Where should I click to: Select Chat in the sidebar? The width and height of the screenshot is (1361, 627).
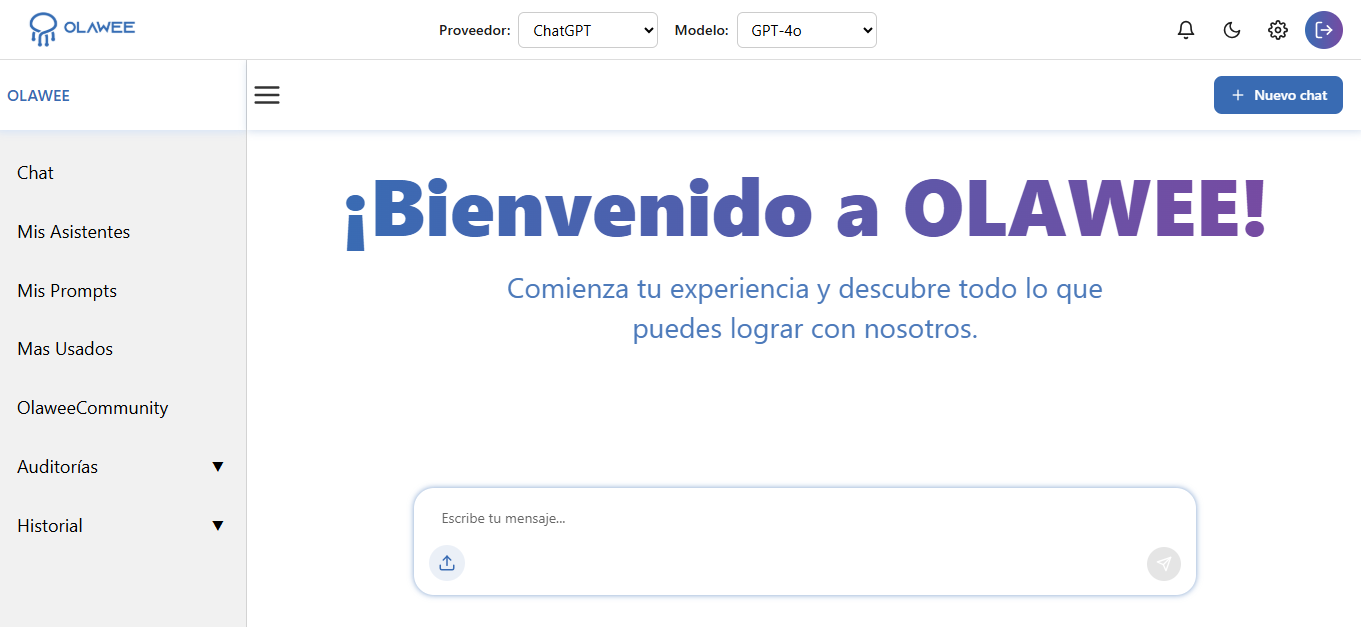point(36,173)
